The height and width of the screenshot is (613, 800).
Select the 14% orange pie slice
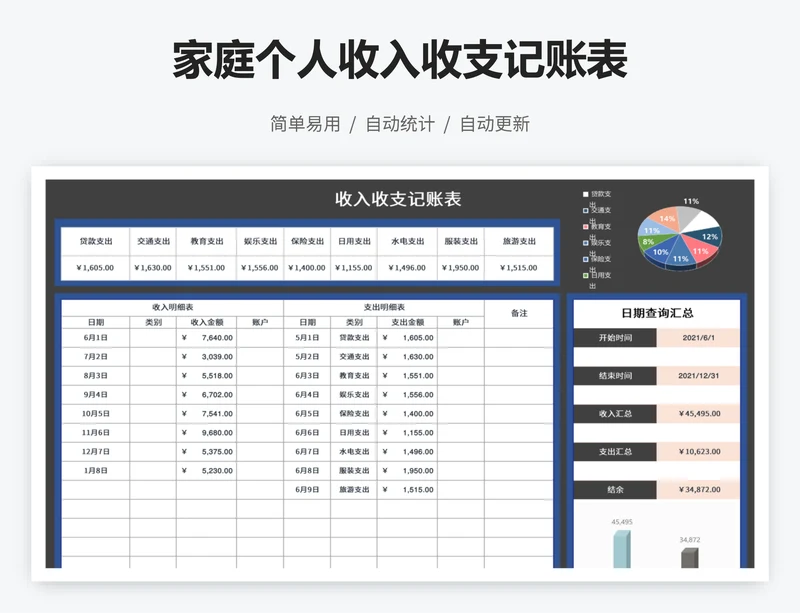(665, 219)
